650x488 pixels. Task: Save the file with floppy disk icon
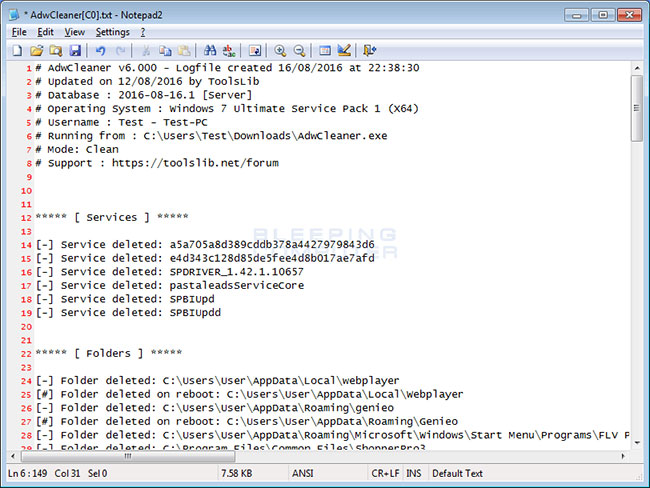point(75,51)
